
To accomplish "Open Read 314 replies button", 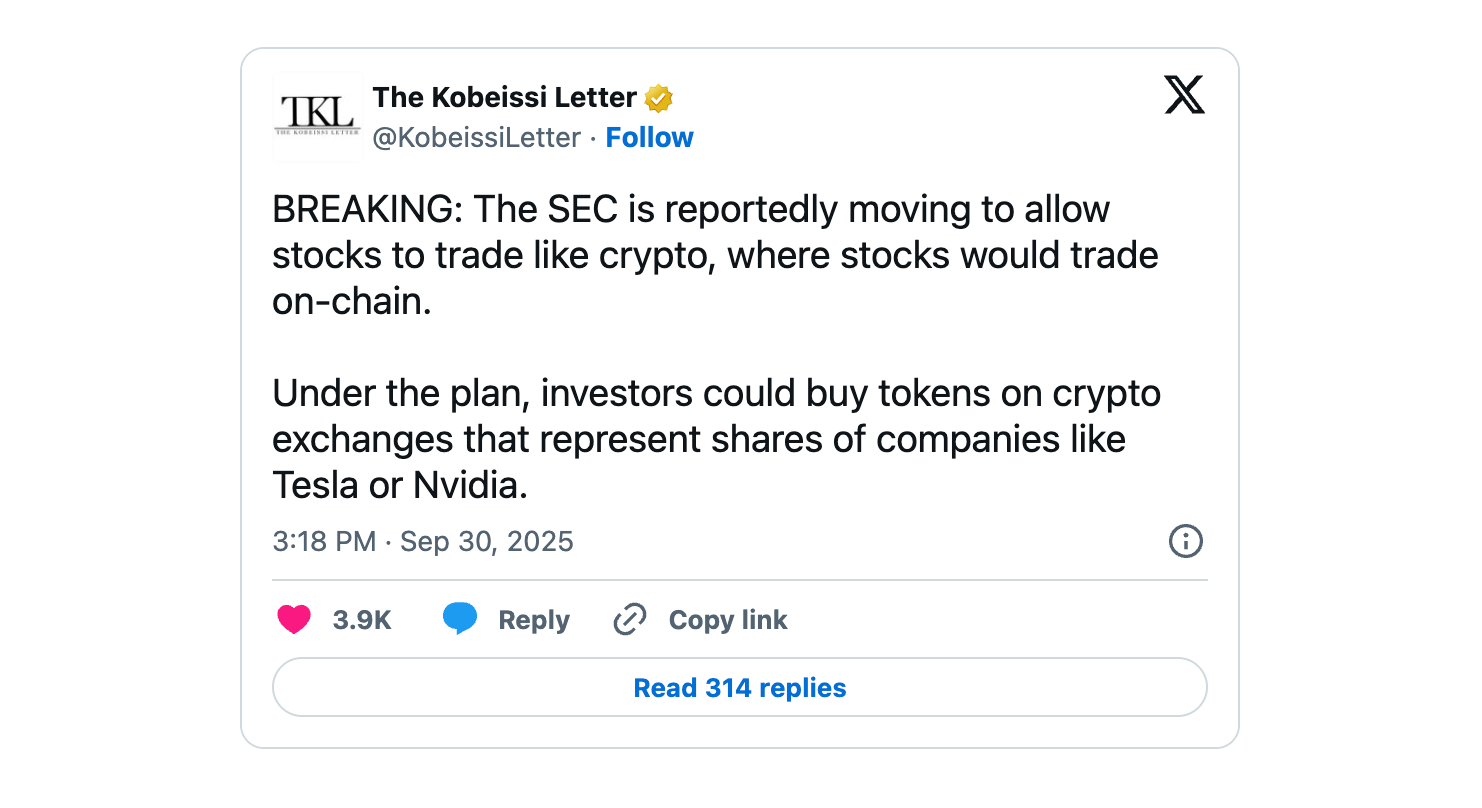I will [x=740, y=688].
